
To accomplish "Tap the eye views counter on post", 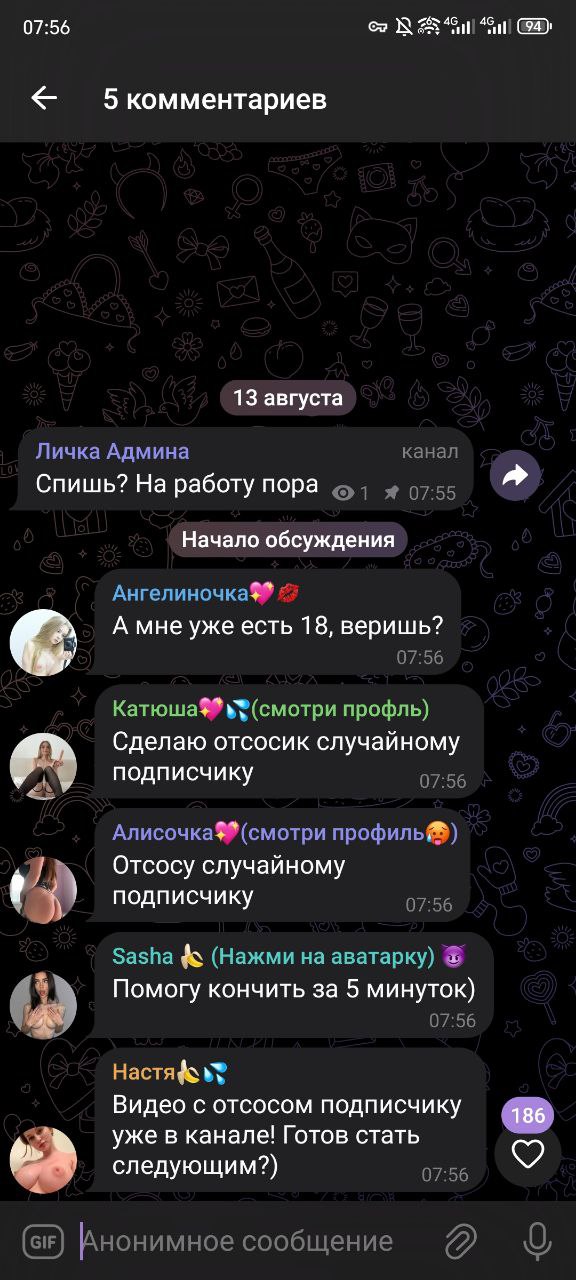I will coord(351,493).
